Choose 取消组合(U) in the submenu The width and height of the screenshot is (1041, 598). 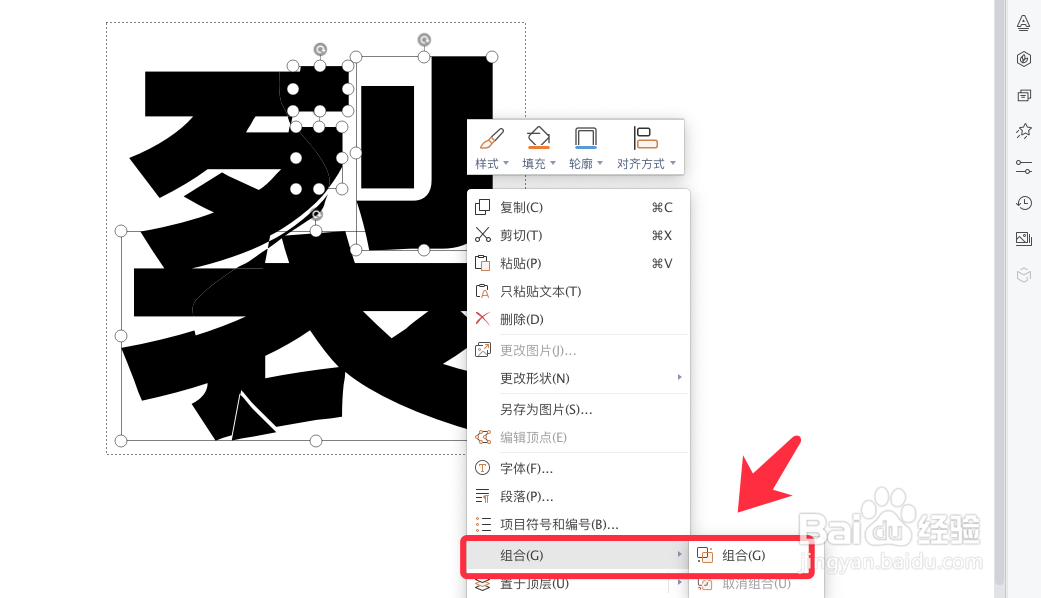[756, 584]
